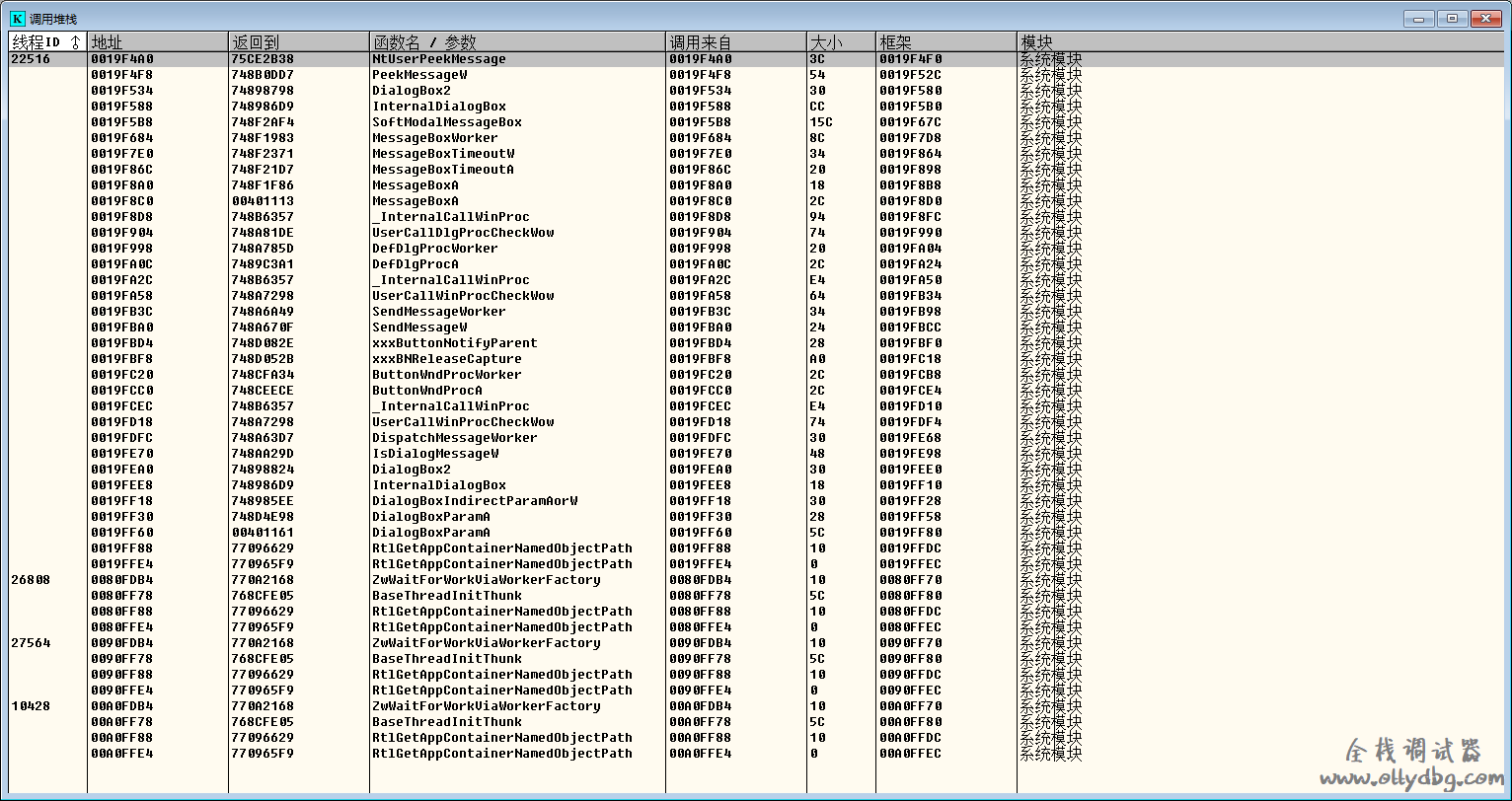The image size is (1512, 801).
Task: Click stack address 0080FDB4
Action: tap(122, 580)
